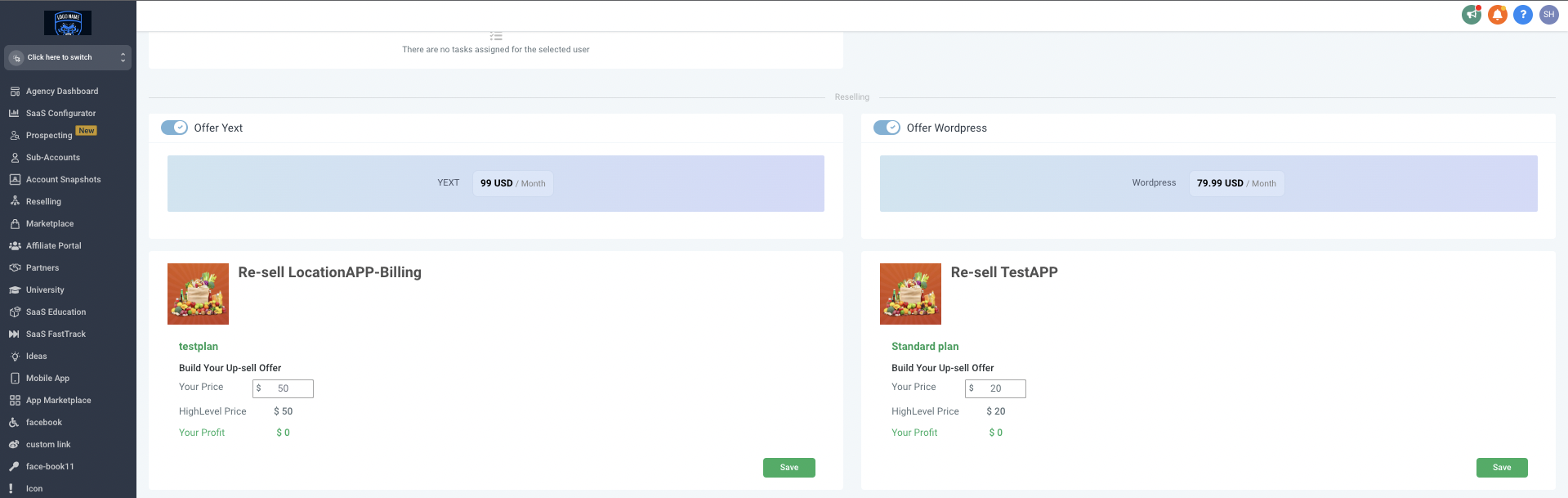Viewport: 1568px width, 498px height.
Task: Save the TestAPP up-sell offer
Action: [1501, 468]
